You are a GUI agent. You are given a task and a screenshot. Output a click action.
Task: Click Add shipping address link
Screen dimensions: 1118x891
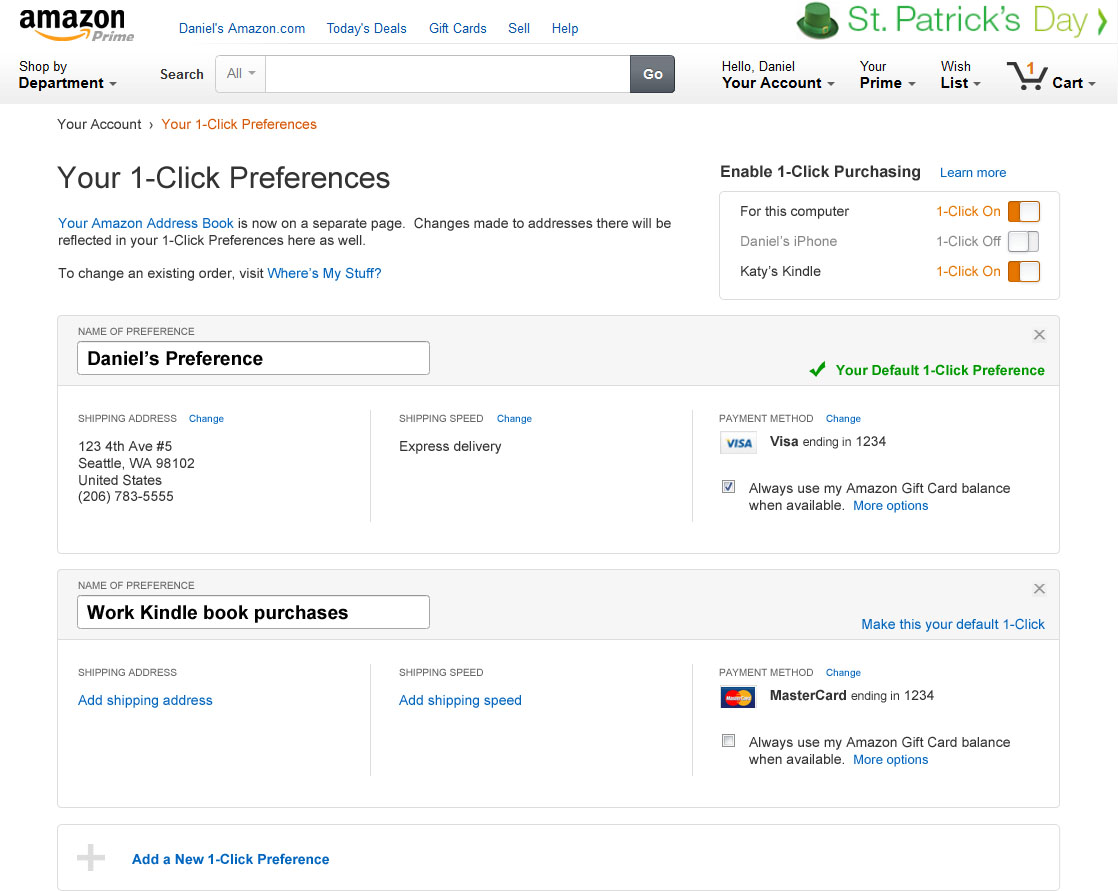click(145, 700)
